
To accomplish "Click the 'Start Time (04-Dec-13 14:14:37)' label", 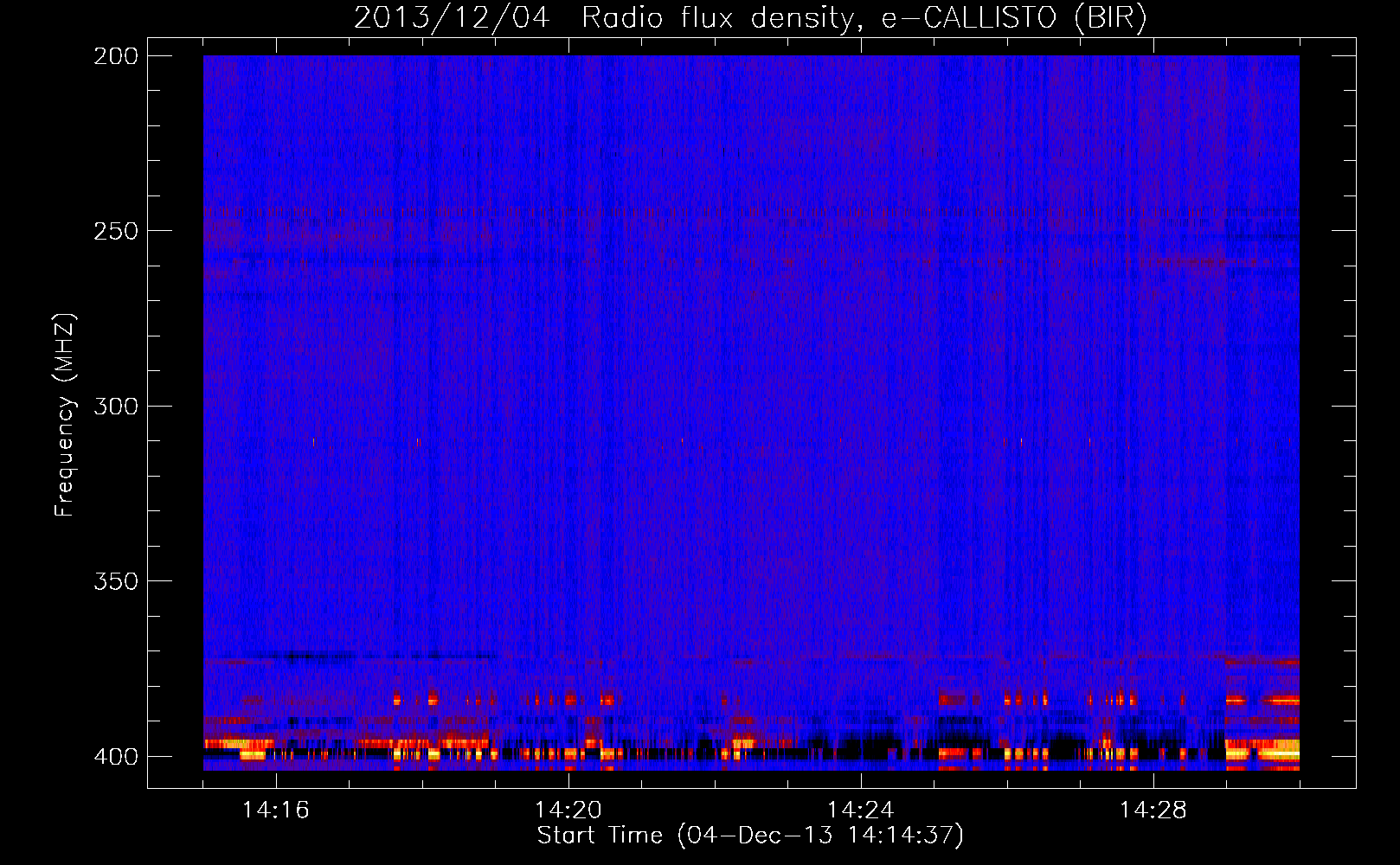I will (x=750, y=836).
